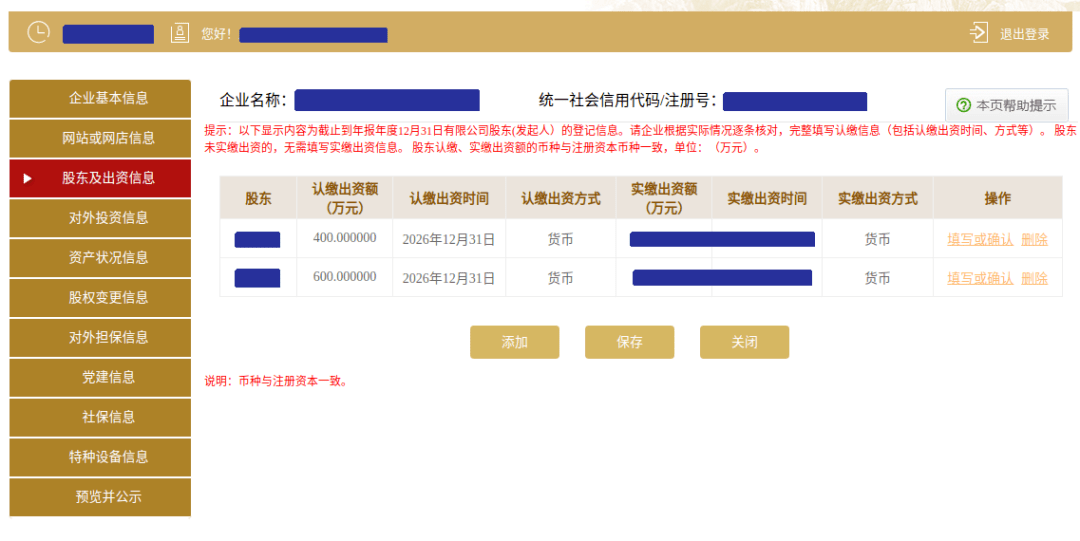The image size is (1080, 541).
Task: Click the 实缴出资方式 column header
Action: (878, 198)
